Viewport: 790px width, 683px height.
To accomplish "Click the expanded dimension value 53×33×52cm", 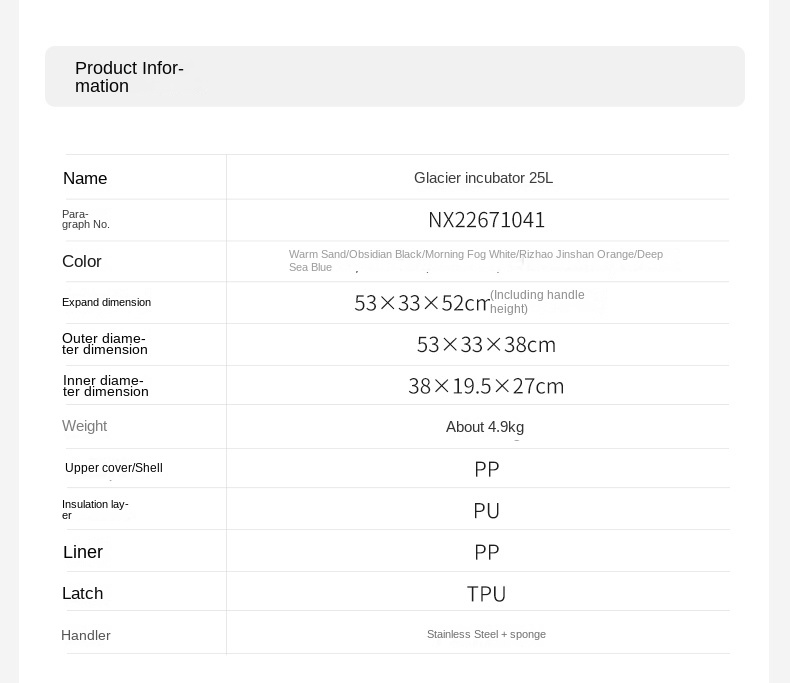I will 421,303.
